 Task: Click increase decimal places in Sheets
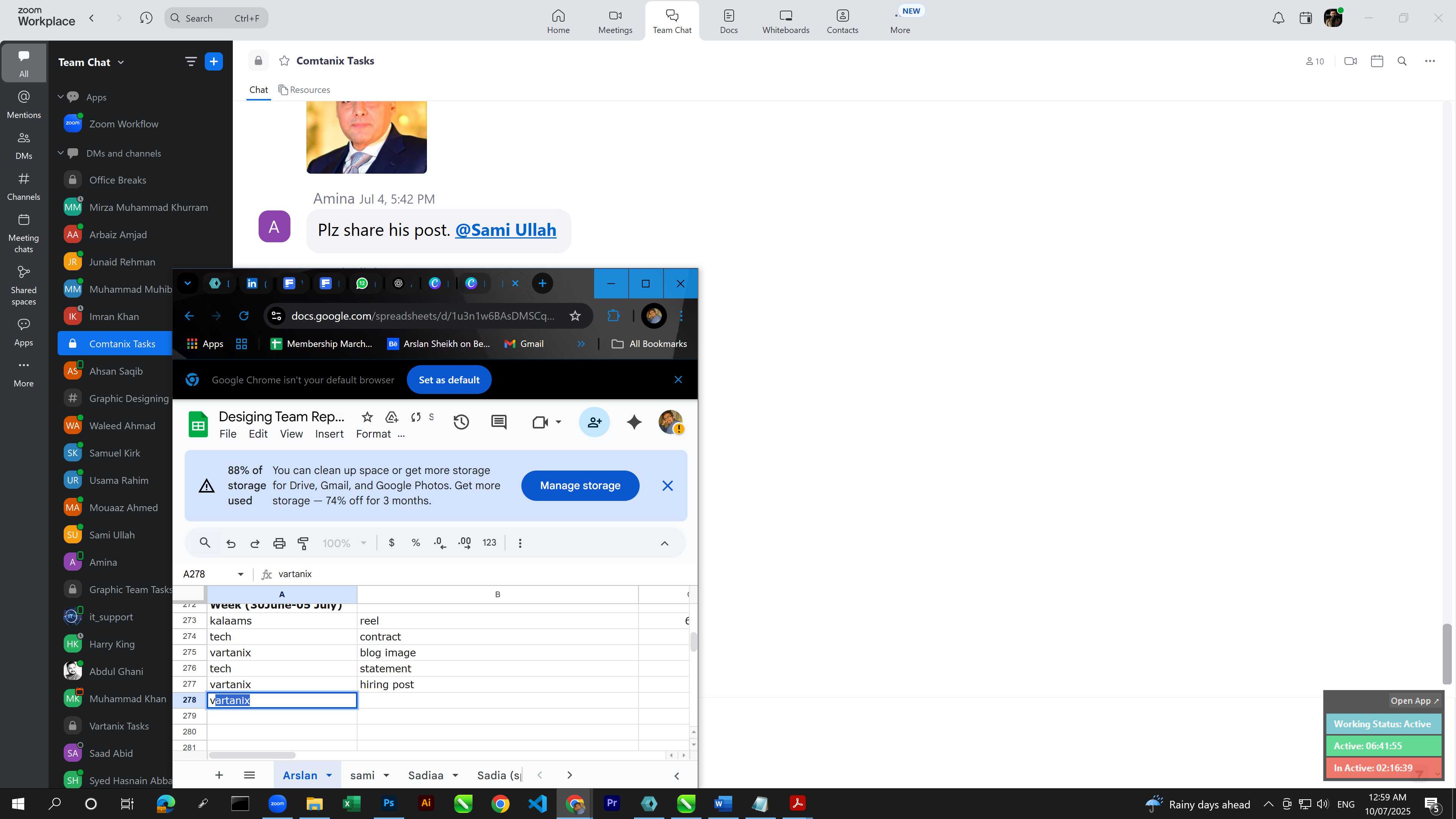(464, 543)
